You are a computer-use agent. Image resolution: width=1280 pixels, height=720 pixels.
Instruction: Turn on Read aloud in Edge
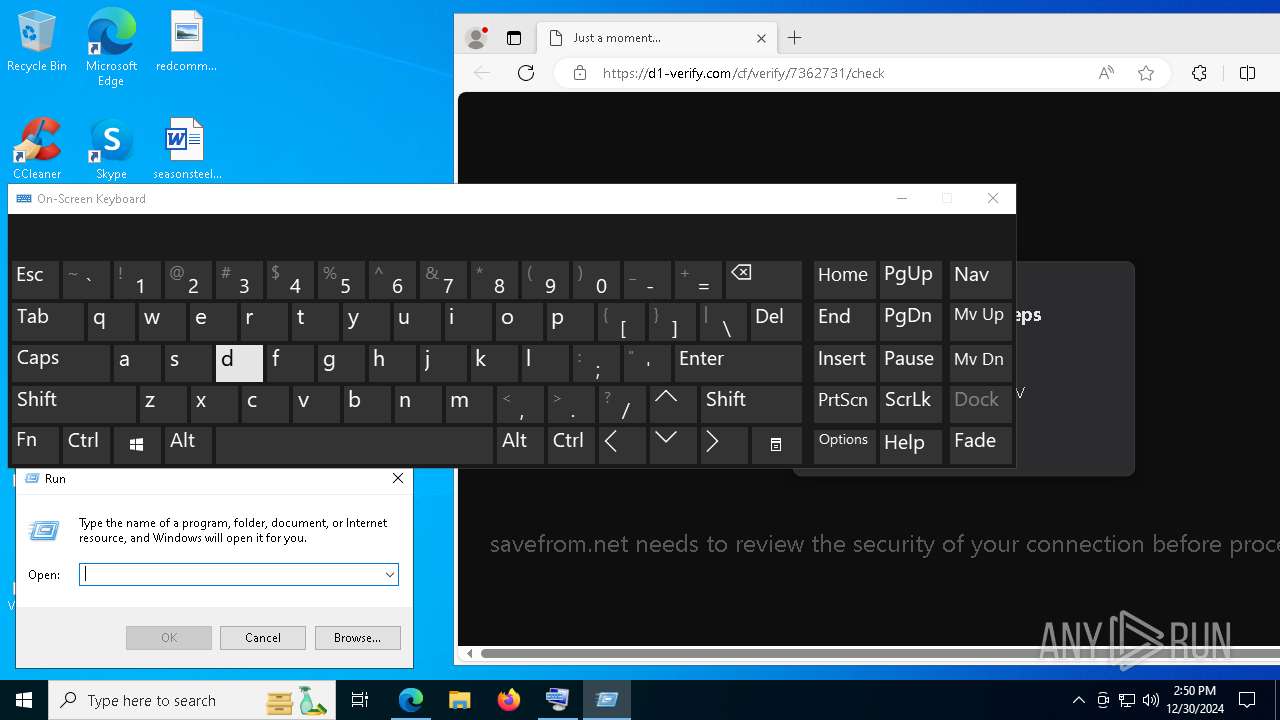[1106, 73]
